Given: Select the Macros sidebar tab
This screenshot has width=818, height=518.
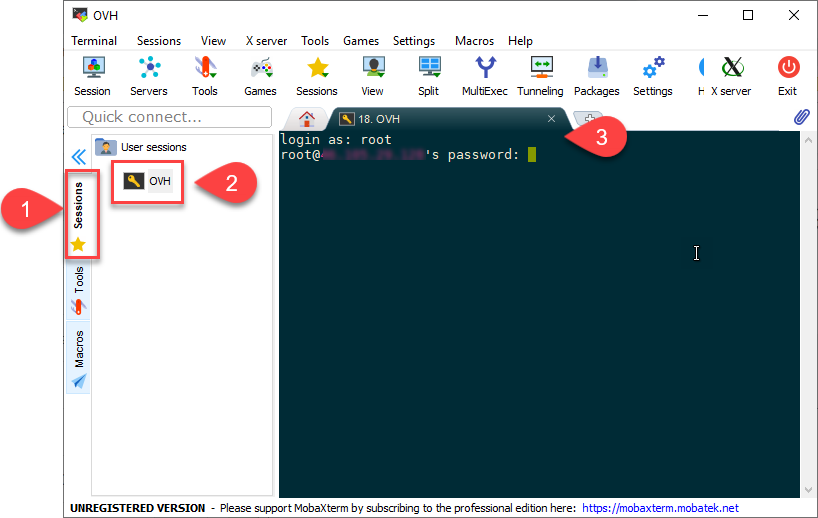Looking at the screenshot, I should click(x=79, y=358).
